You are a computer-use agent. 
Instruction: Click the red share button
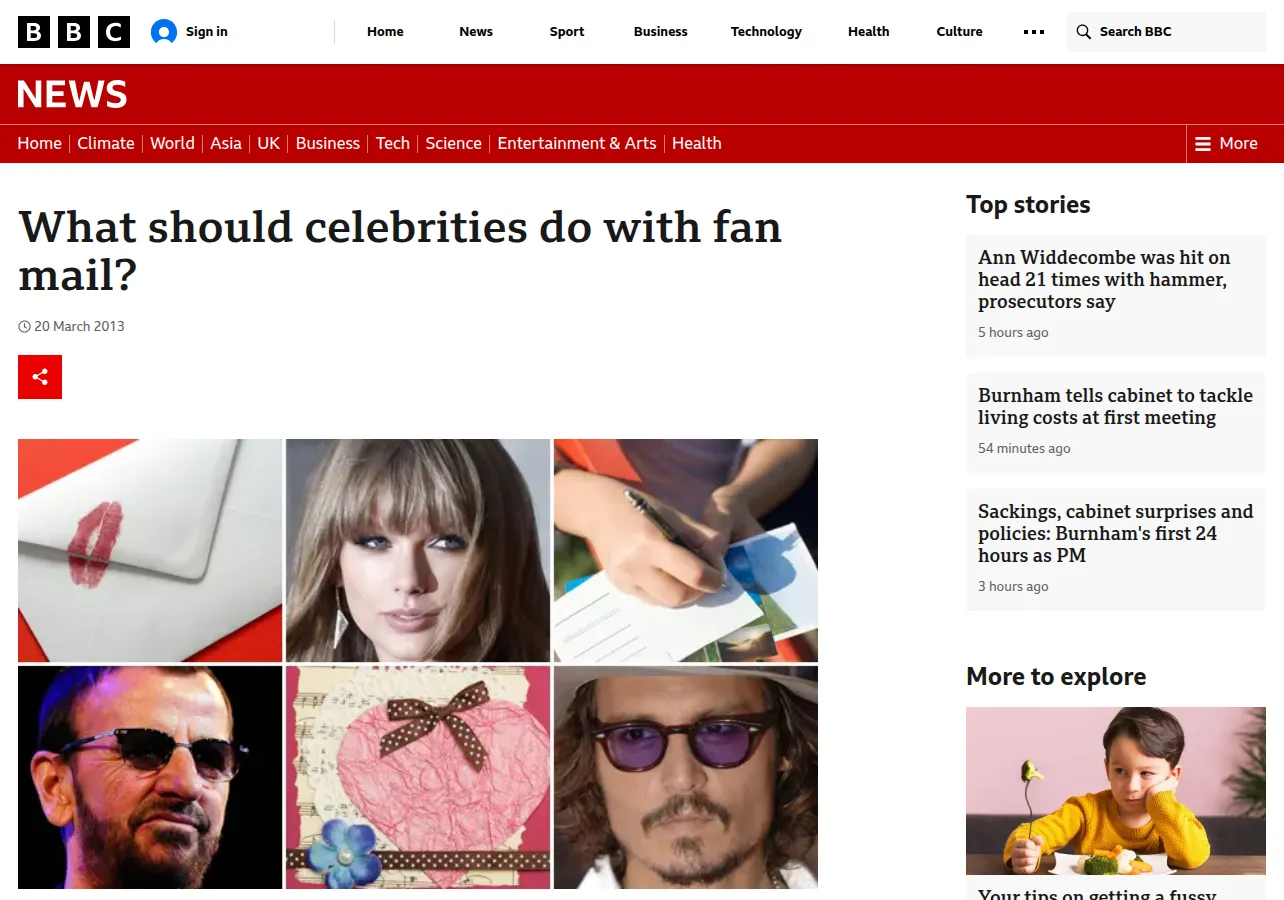(40, 377)
